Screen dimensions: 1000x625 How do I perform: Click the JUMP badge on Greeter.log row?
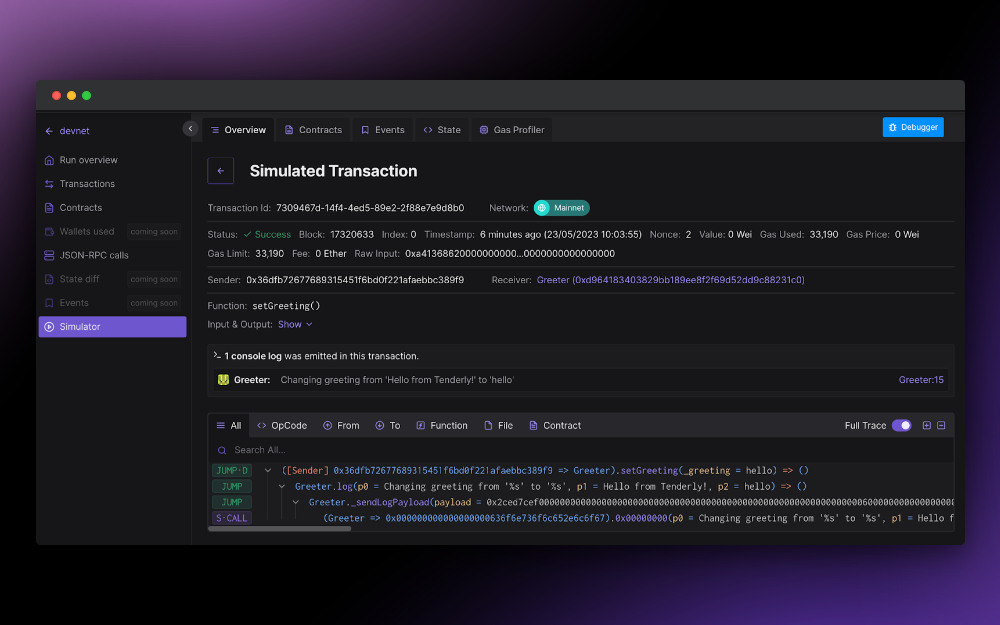click(x=232, y=487)
